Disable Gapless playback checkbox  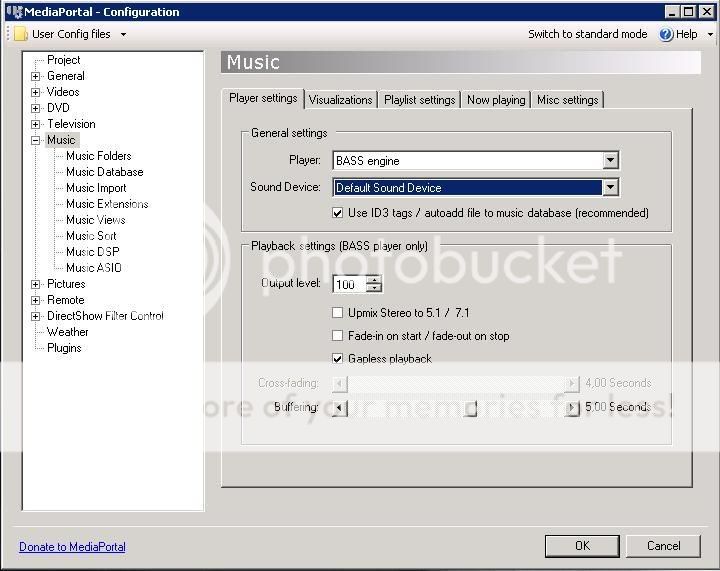point(338,358)
